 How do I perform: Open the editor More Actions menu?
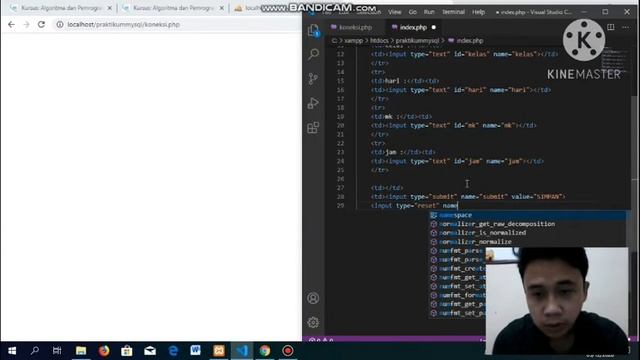[625, 27]
